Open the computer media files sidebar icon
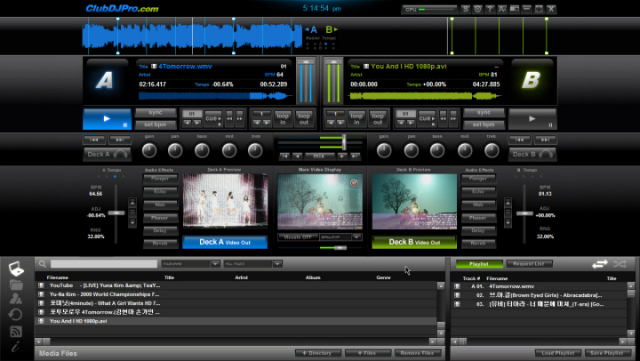Screen dimensions: 640x361 (x=16, y=269)
